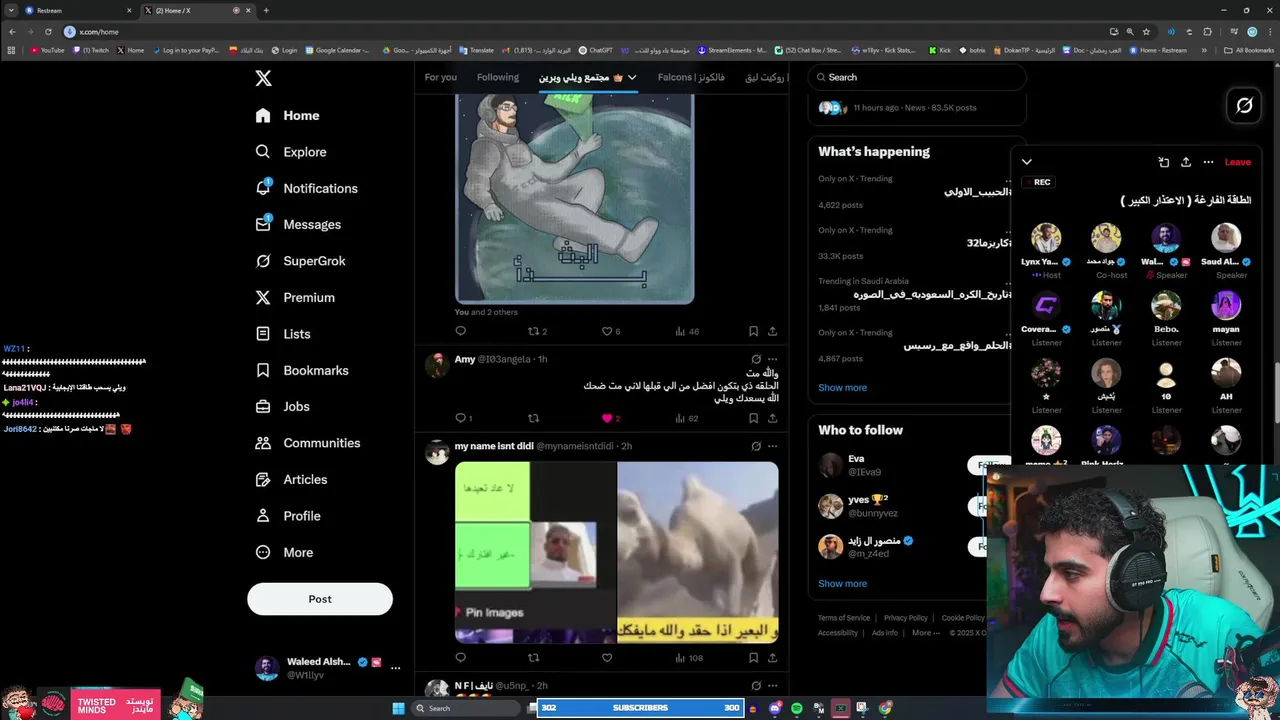Open Jobs in the sidebar
Screen dimensions: 1280x720
pos(283,406)
